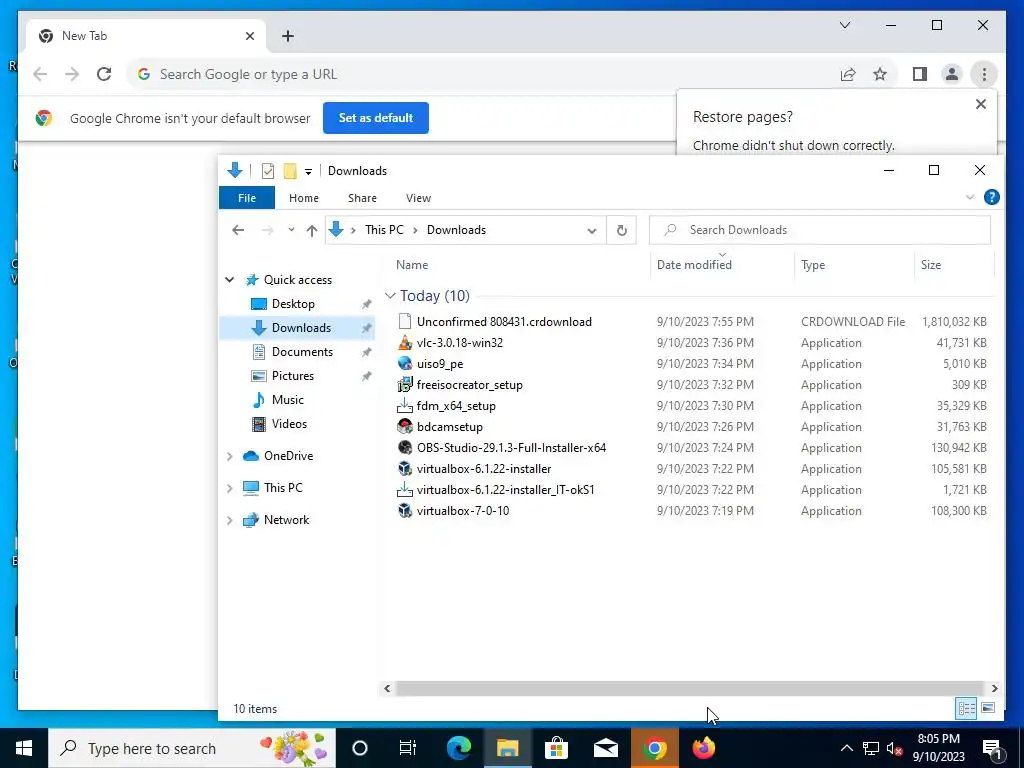Bookmark this tab with the star icon
Screen dimensions: 1024x768
tap(880, 74)
